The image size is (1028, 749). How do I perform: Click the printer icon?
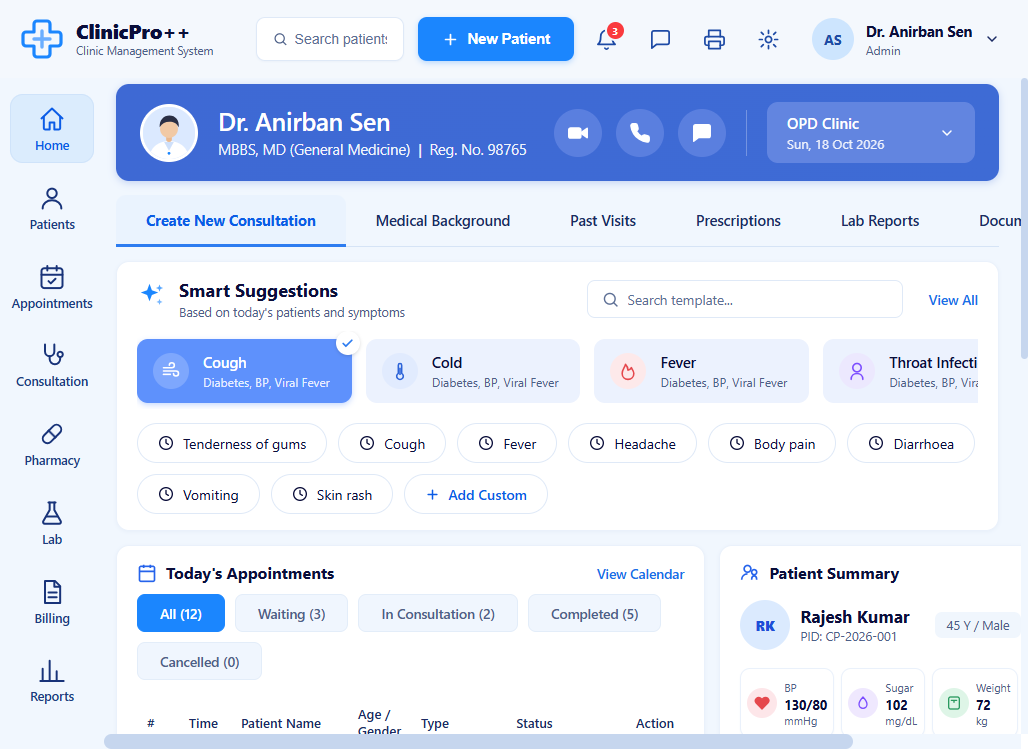[714, 39]
